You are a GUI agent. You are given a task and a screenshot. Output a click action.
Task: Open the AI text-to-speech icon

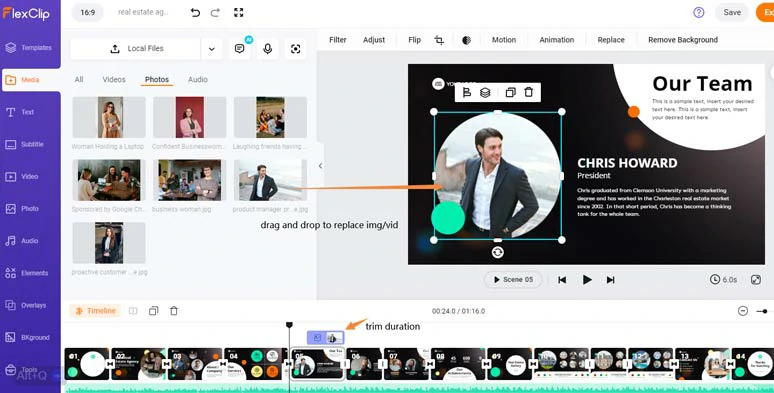240,48
